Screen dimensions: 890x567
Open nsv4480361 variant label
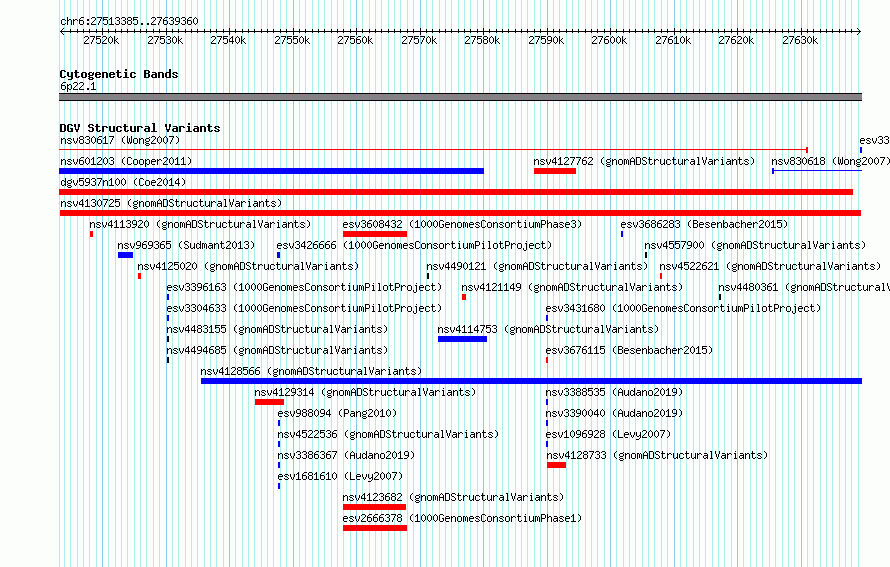click(x=804, y=287)
